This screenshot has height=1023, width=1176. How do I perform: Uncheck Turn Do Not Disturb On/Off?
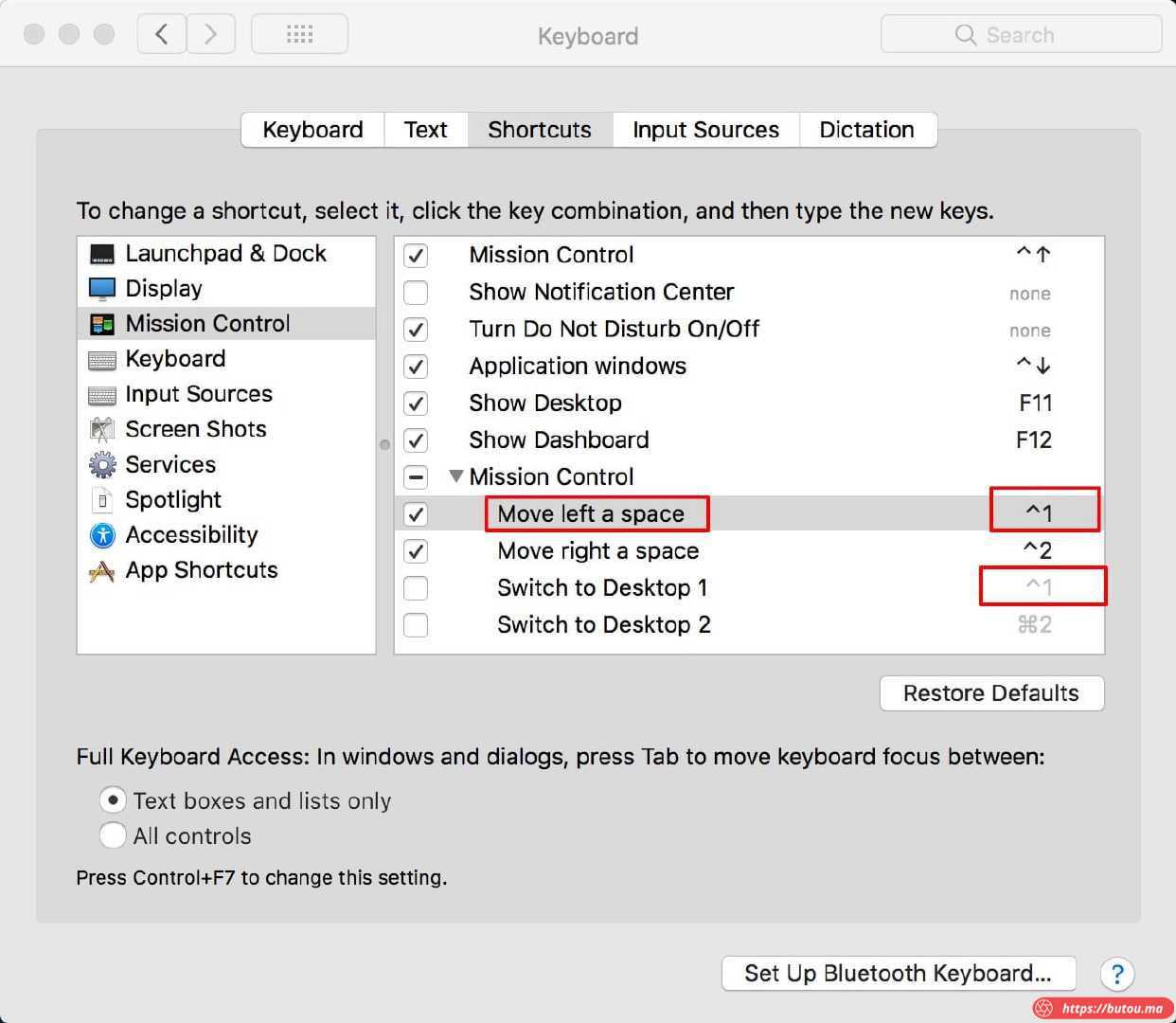tap(416, 330)
